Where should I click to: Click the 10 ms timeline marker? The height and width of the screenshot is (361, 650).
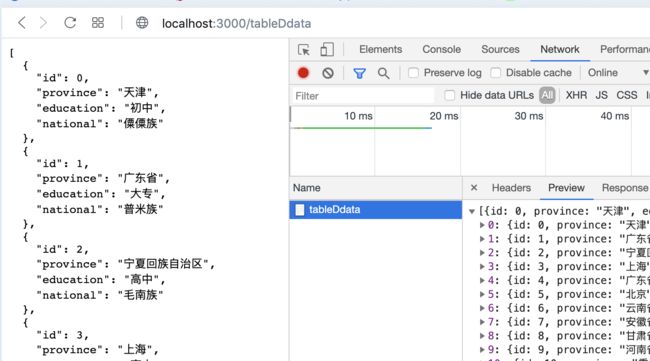point(358,116)
